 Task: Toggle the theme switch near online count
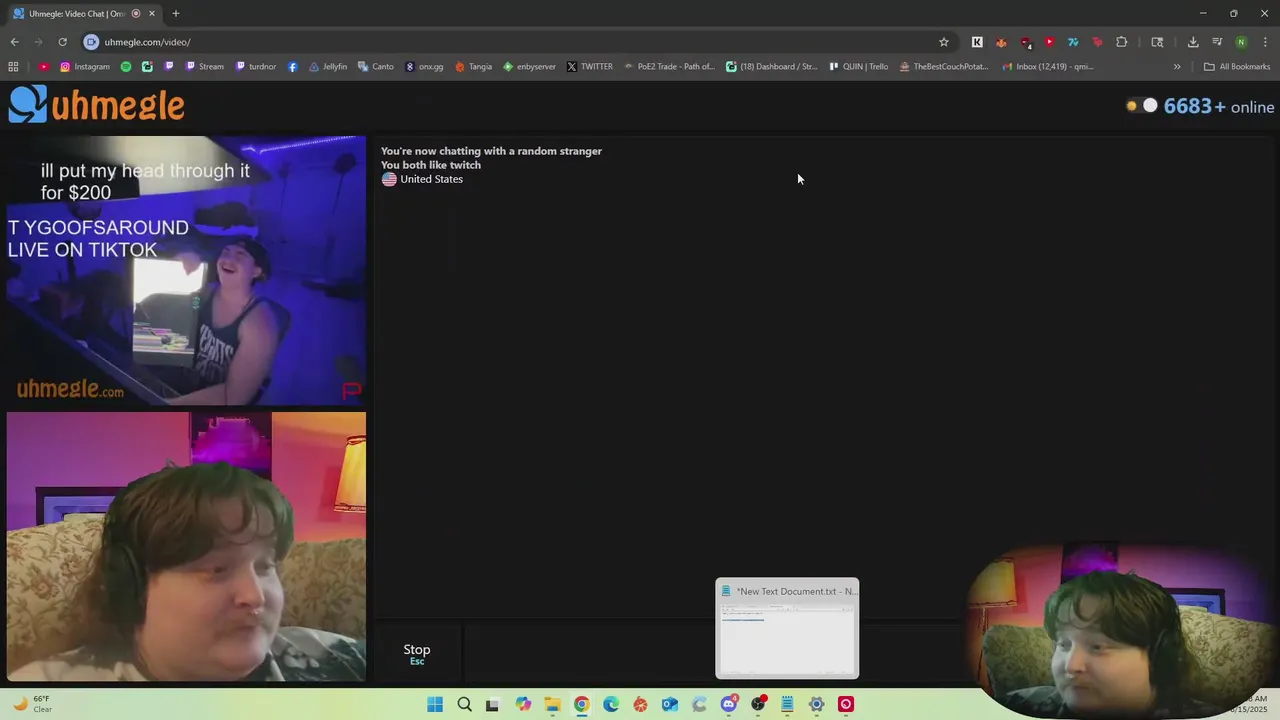1141,106
